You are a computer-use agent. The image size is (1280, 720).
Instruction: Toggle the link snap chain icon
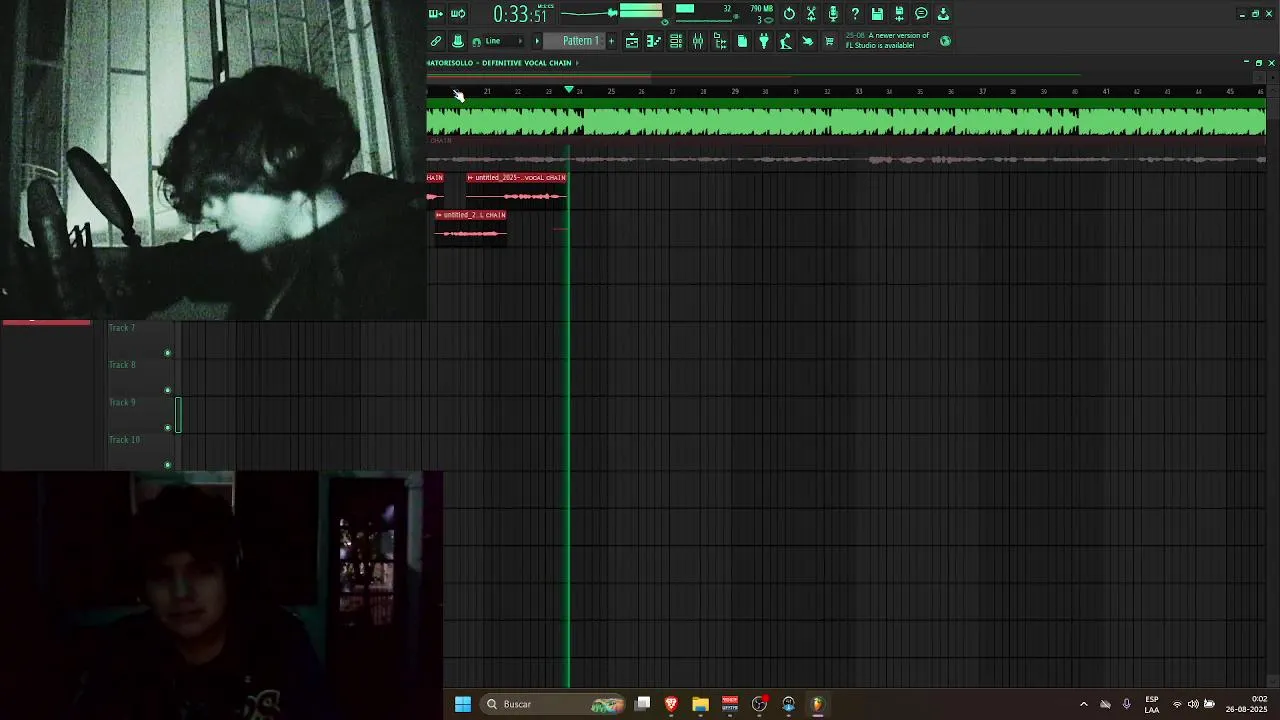436,41
